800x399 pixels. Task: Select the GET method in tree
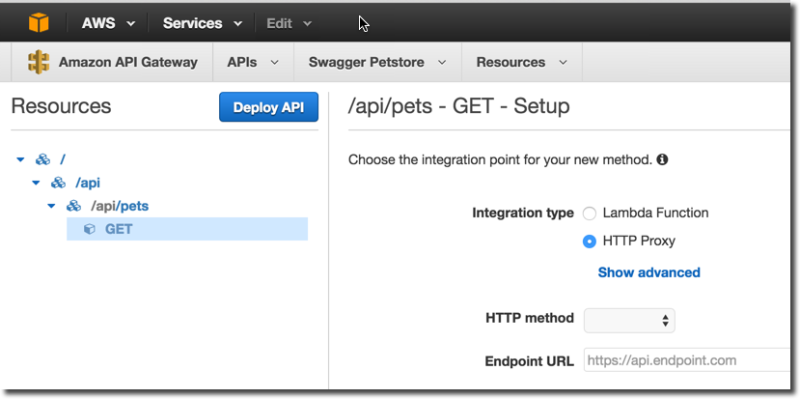(x=187, y=229)
